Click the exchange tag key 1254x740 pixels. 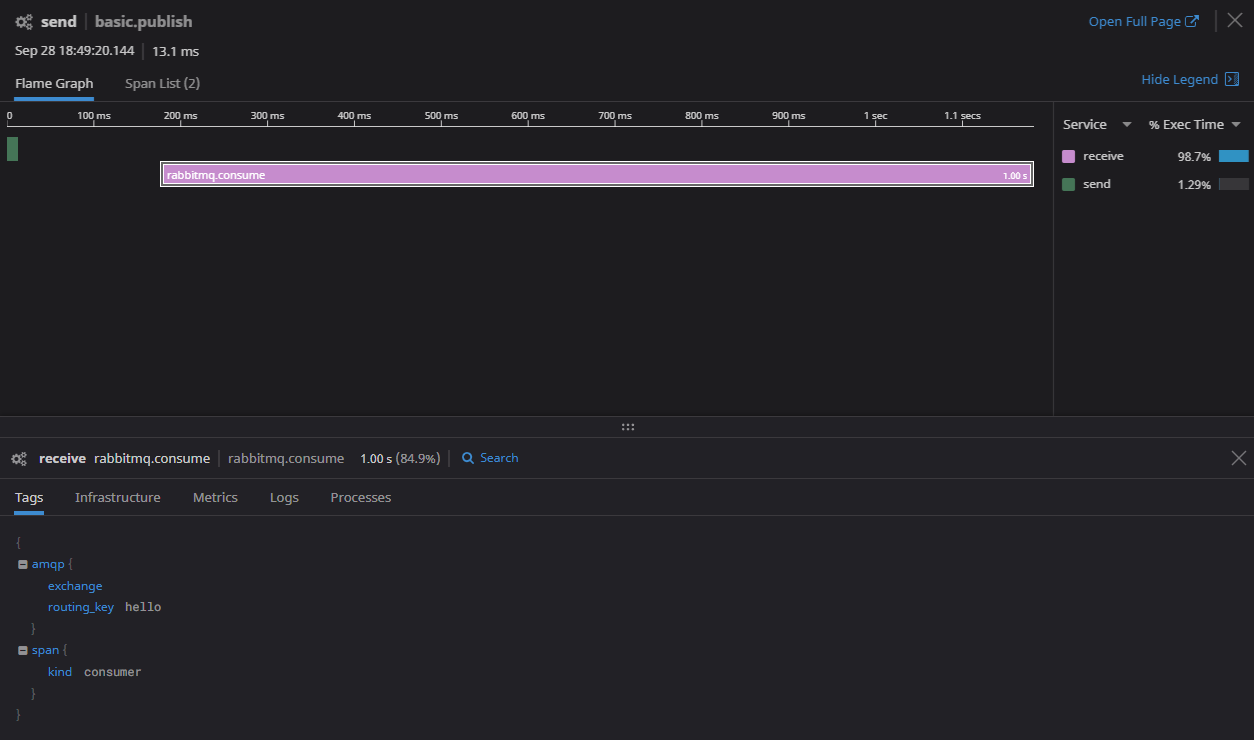[x=75, y=585]
